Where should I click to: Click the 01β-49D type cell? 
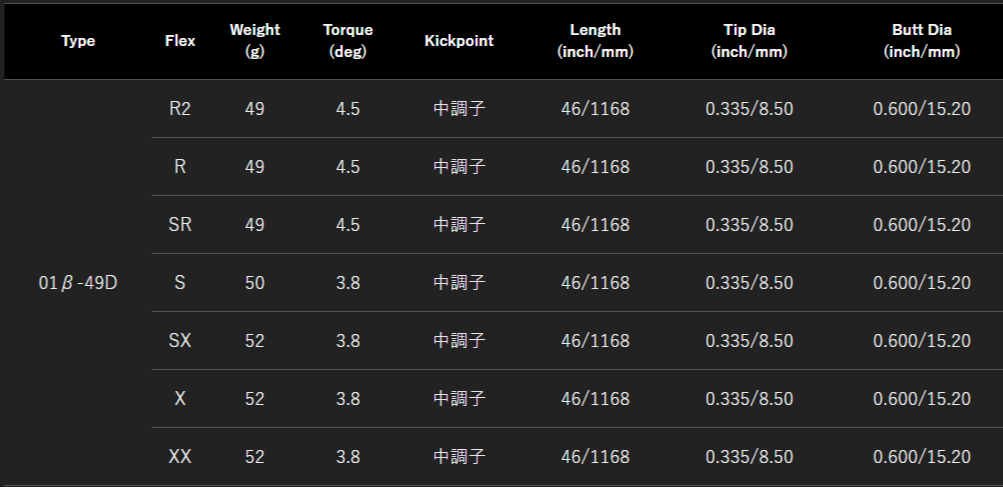tap(78, 283)
